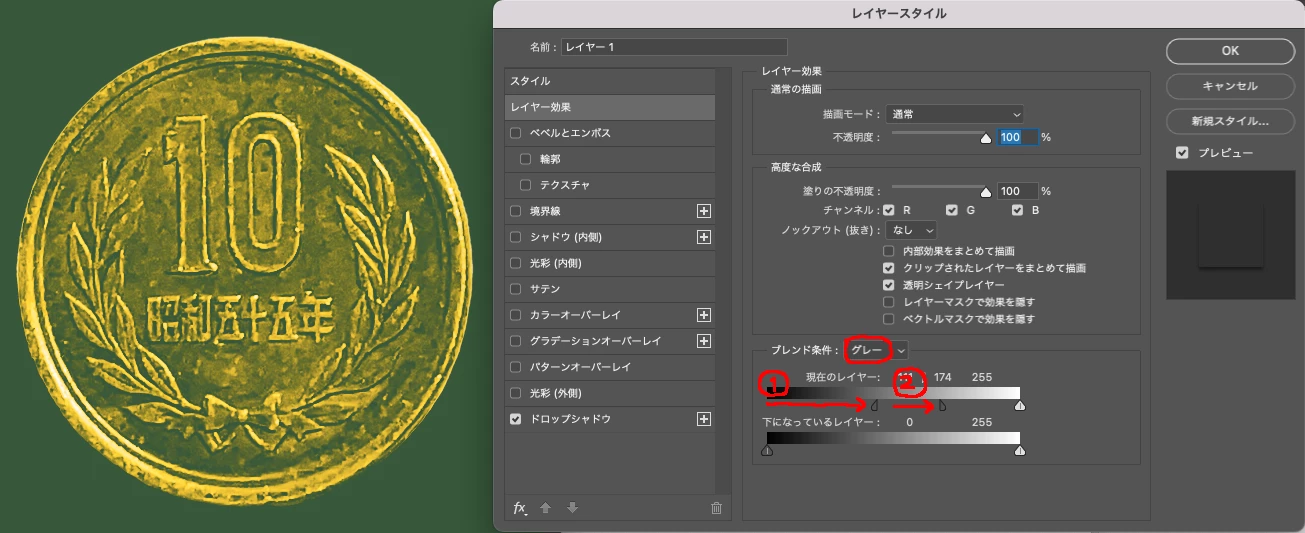This screenshot has height=533, width=1305.
Task: Select the シャドウ (内側) row label
Action: [x=565, y=237]
